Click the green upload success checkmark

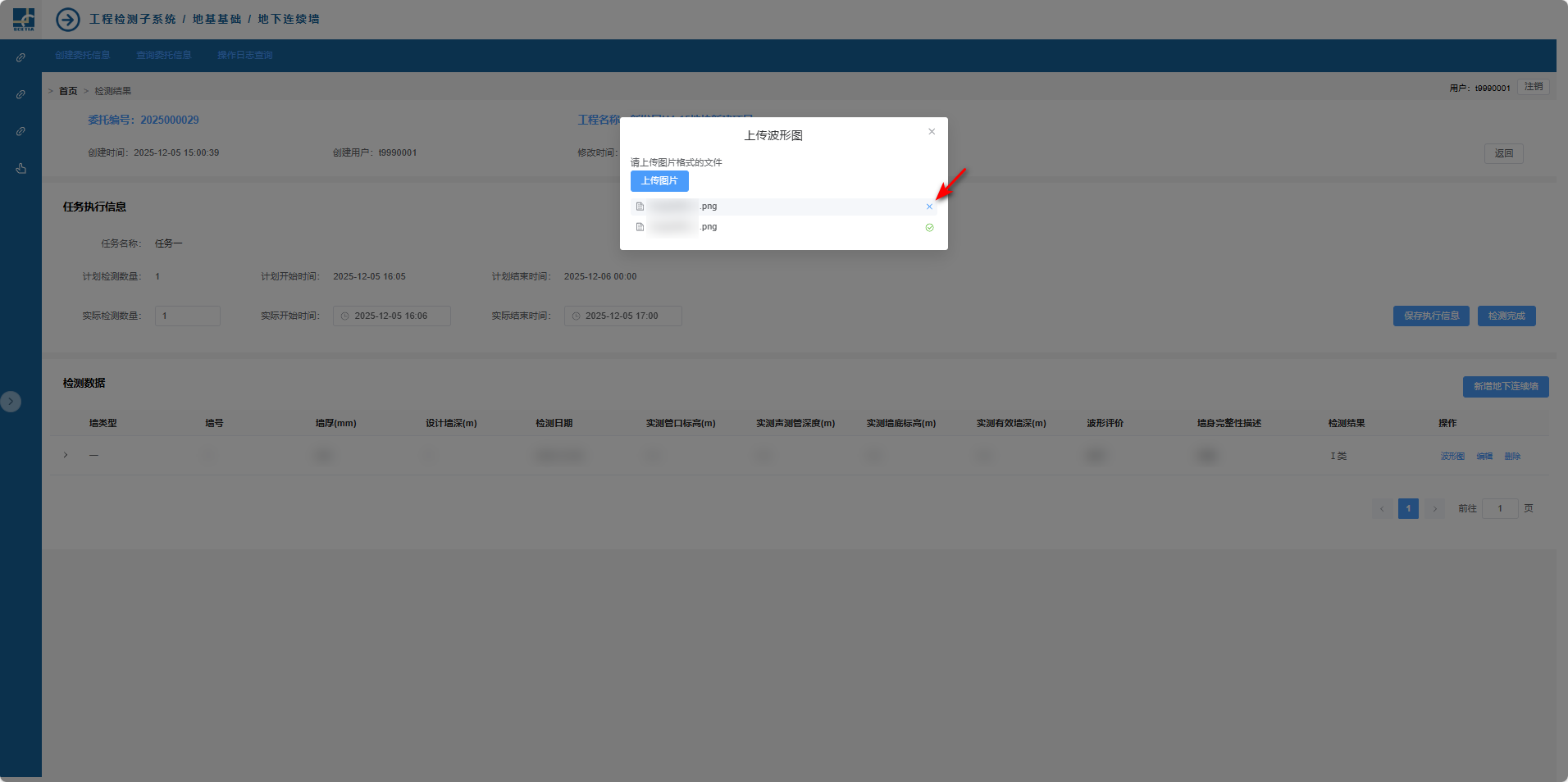pos(929,228)
